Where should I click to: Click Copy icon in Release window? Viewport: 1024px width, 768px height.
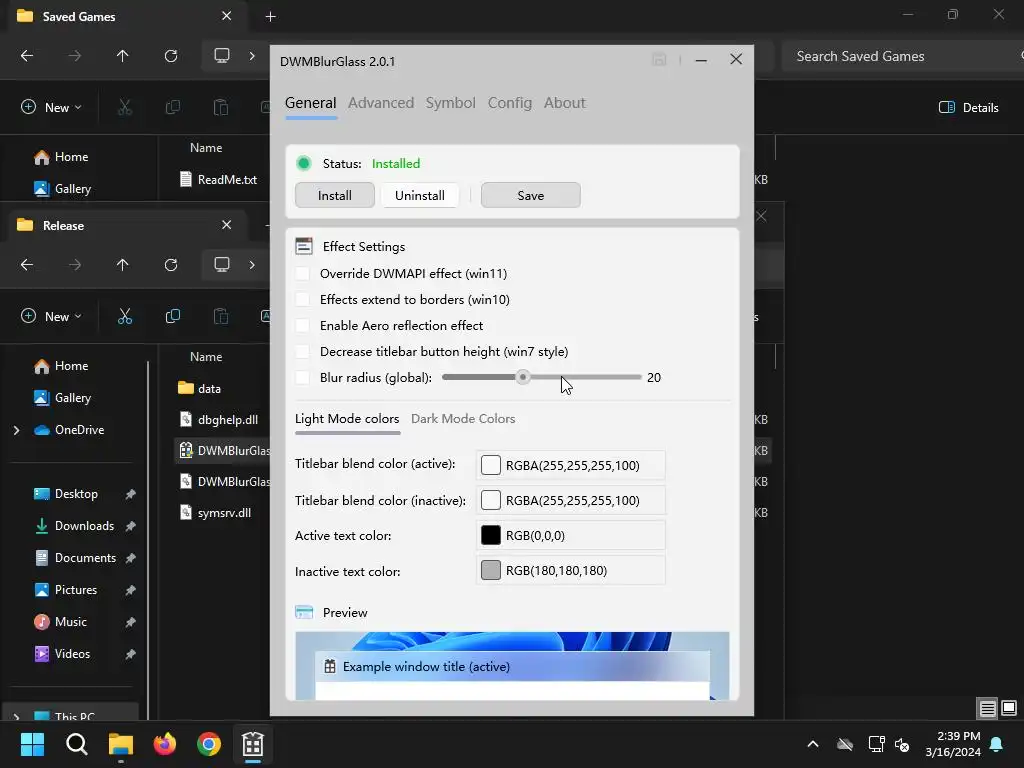[172, 316]
